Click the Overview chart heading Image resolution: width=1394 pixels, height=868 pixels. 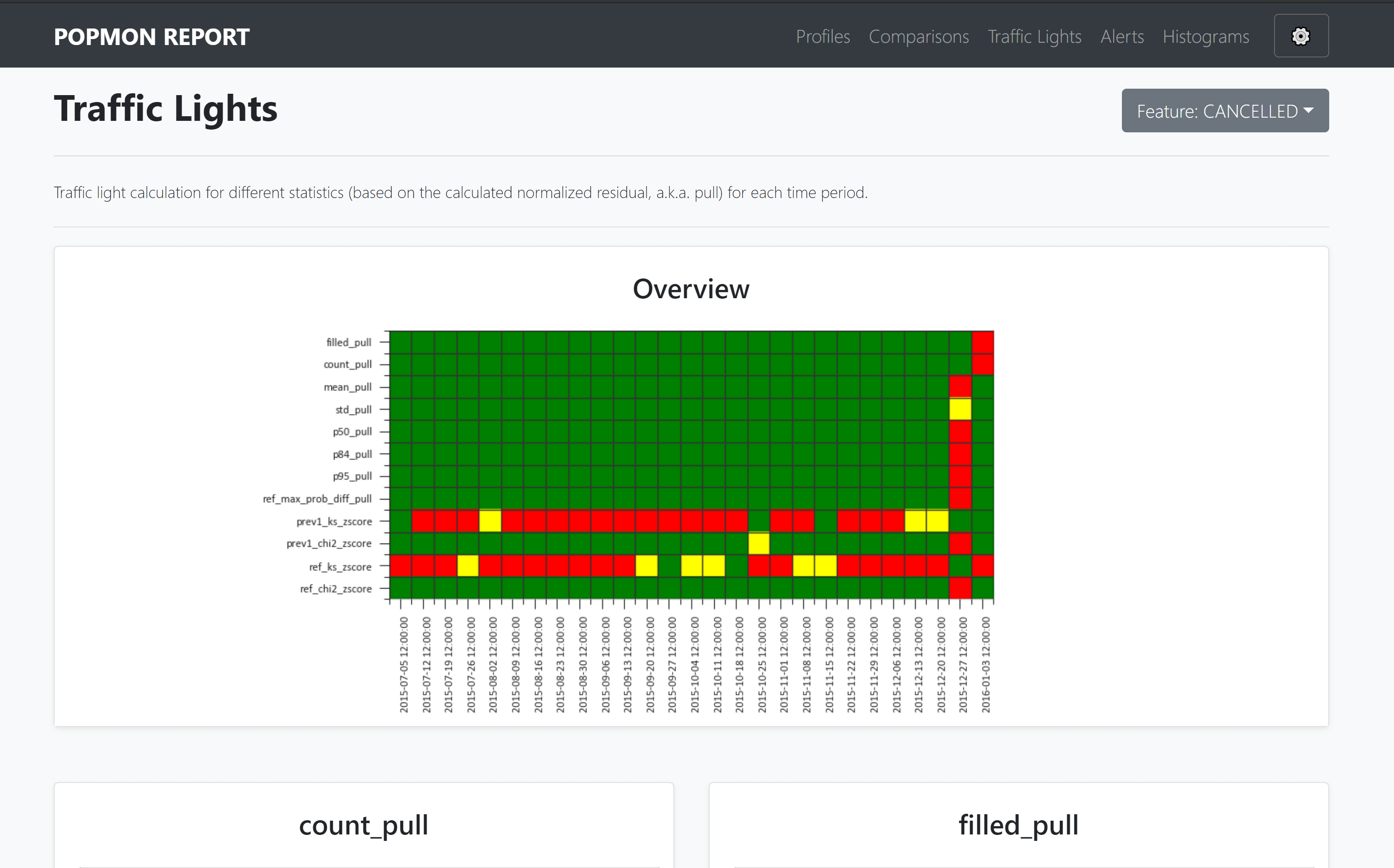(691, 289)
